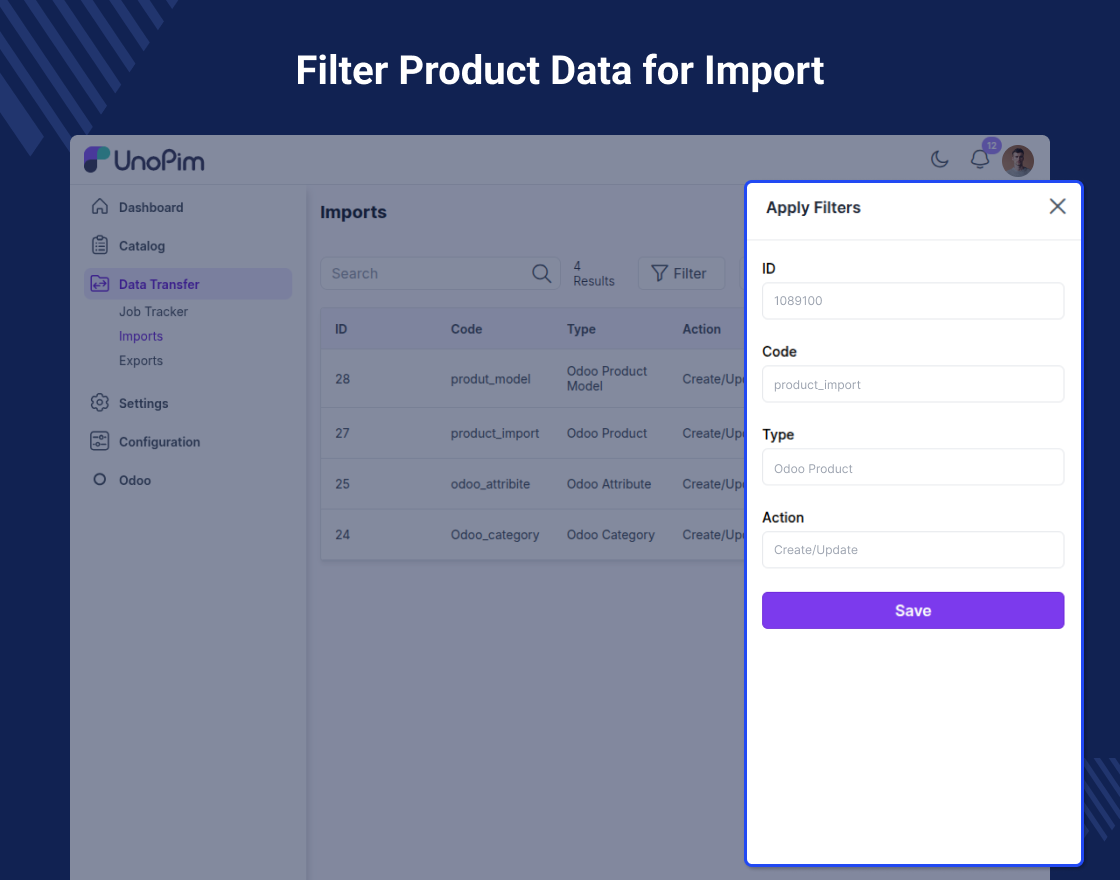The width and height of the screenshot is (1120, 880).
Task: Select Data Transfer menu item
Action: coord(188,284)
